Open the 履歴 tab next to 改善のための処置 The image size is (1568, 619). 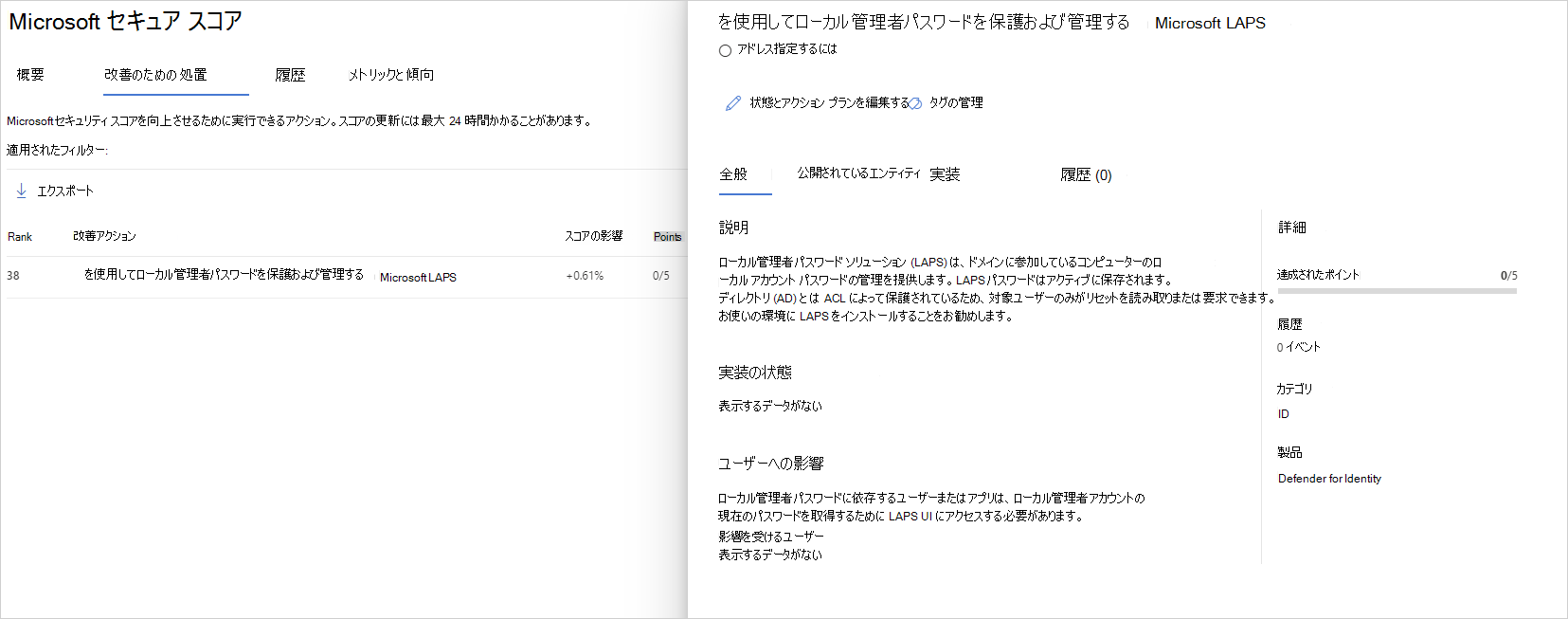coord(290,75)
